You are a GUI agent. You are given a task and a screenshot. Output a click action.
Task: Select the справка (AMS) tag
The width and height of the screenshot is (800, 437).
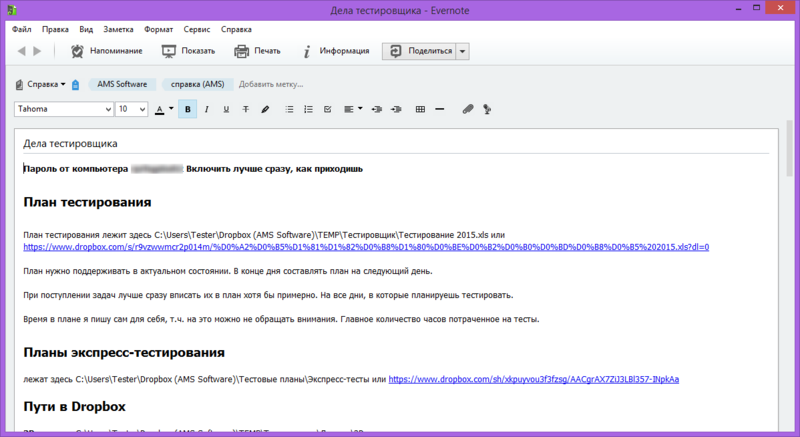pyautogui.click(x=197, y=84)
